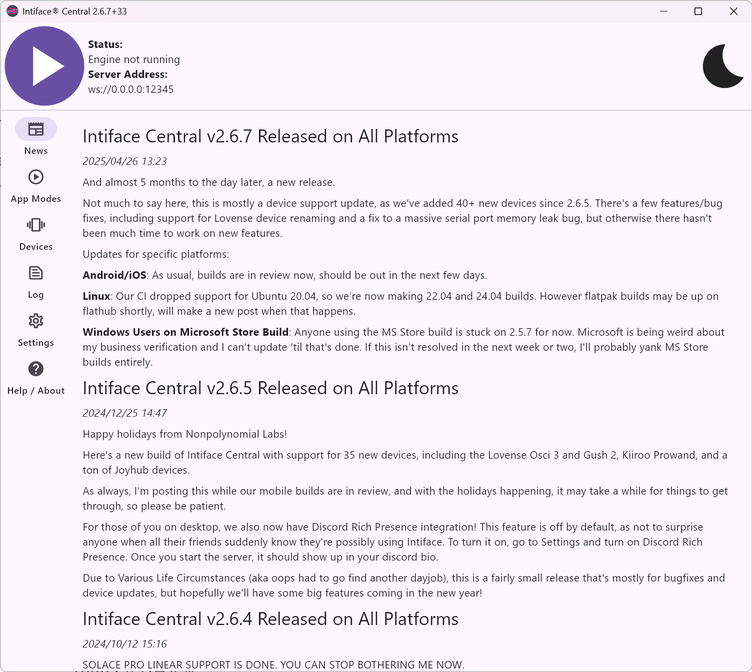Click the server address ws://0.0.0.0:12345

pos(130,89)
